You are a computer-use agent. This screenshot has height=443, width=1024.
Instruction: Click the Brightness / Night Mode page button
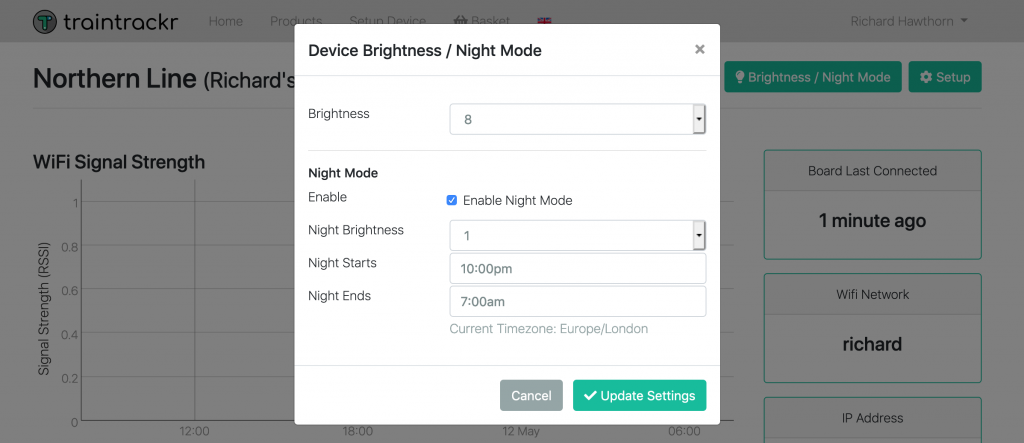pyautogui.click(x=812, y=77)
